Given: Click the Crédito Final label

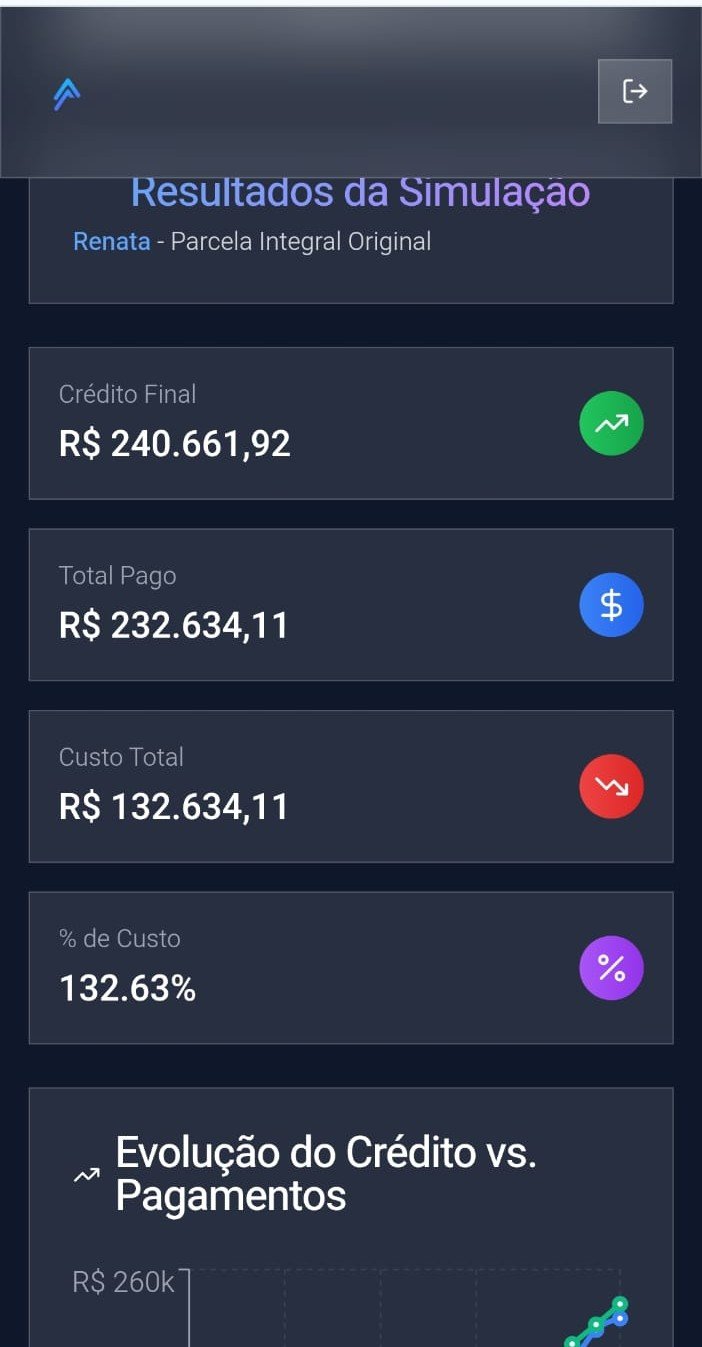Looking at the screenshot, I should 127,394.
